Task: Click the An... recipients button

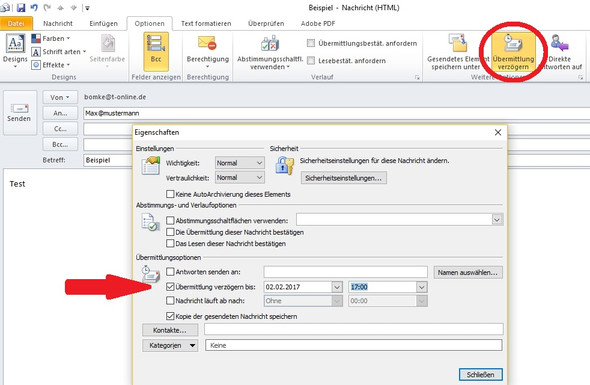Action: click(x=60, y=113)
